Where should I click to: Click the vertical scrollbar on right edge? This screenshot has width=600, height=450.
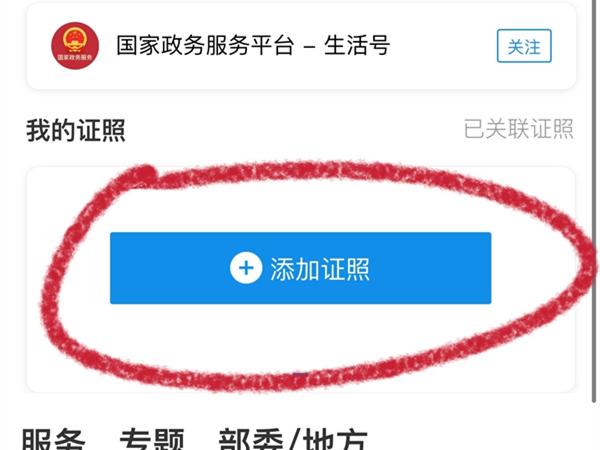point(594,201)
